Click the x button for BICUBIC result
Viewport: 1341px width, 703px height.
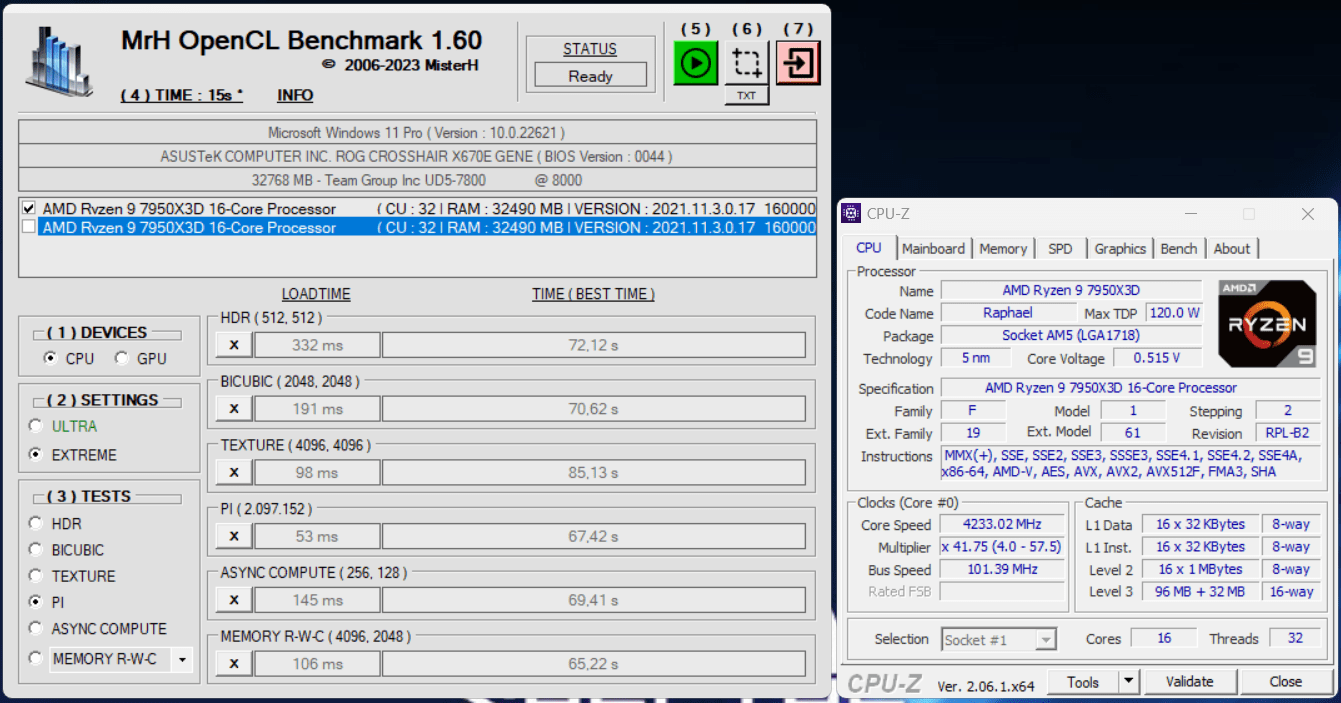tap(234, 408)
